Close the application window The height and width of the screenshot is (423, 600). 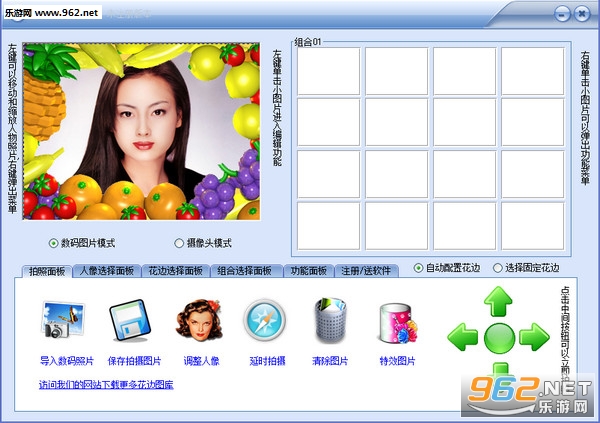point(582,15)
